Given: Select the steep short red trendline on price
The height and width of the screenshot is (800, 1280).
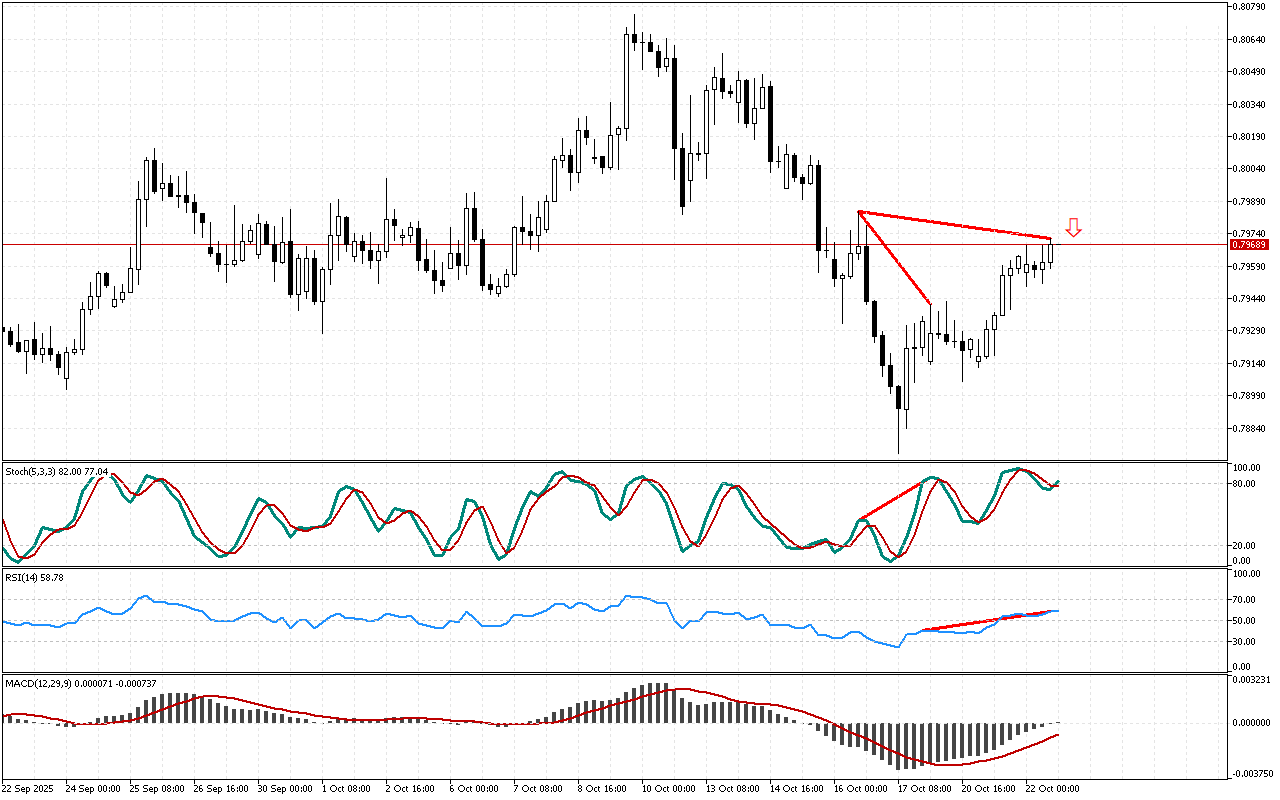Looking at the screenshot, I should click(x=895, y=258).
